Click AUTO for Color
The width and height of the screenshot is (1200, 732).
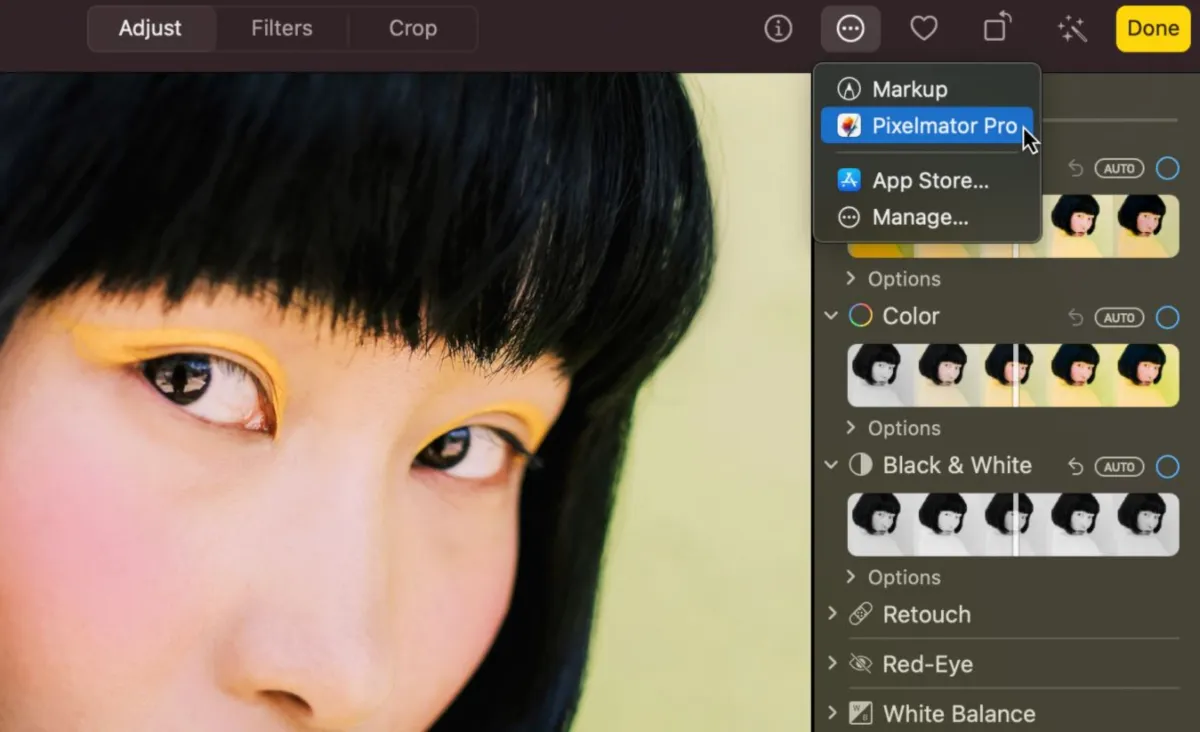(x=1119, y=317)
